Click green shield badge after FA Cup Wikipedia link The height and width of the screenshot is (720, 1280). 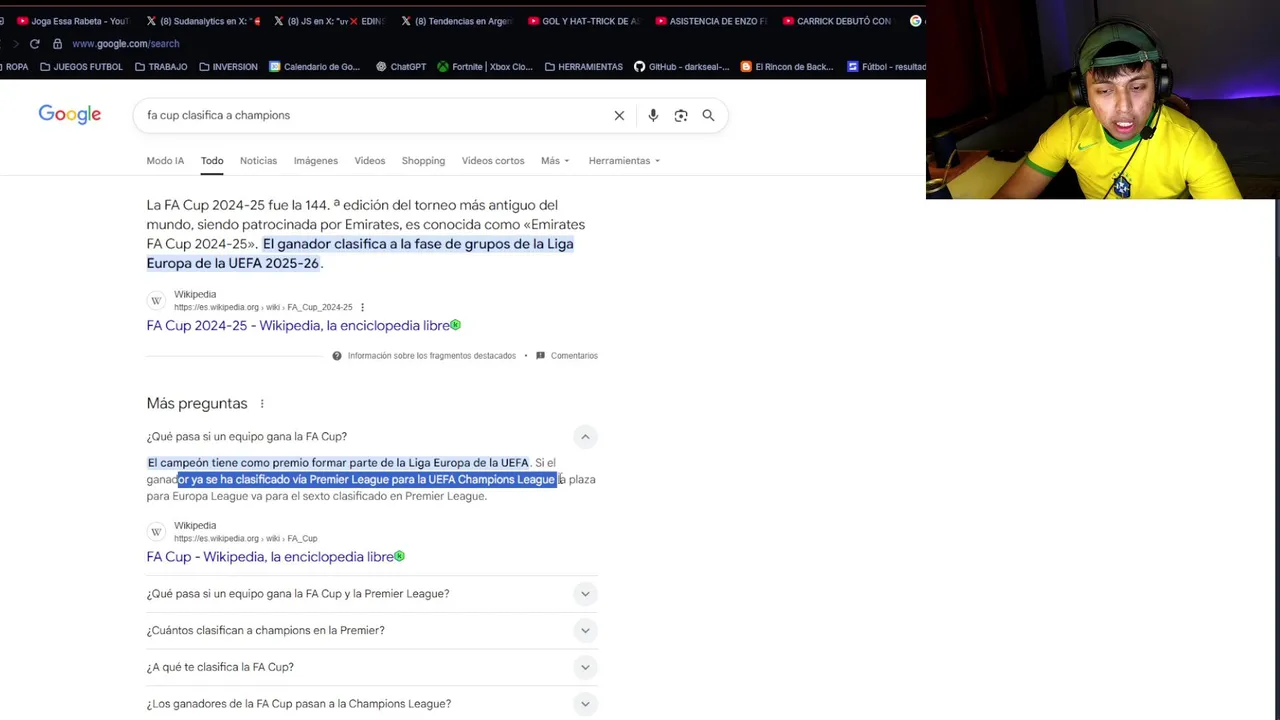point(400,556)
